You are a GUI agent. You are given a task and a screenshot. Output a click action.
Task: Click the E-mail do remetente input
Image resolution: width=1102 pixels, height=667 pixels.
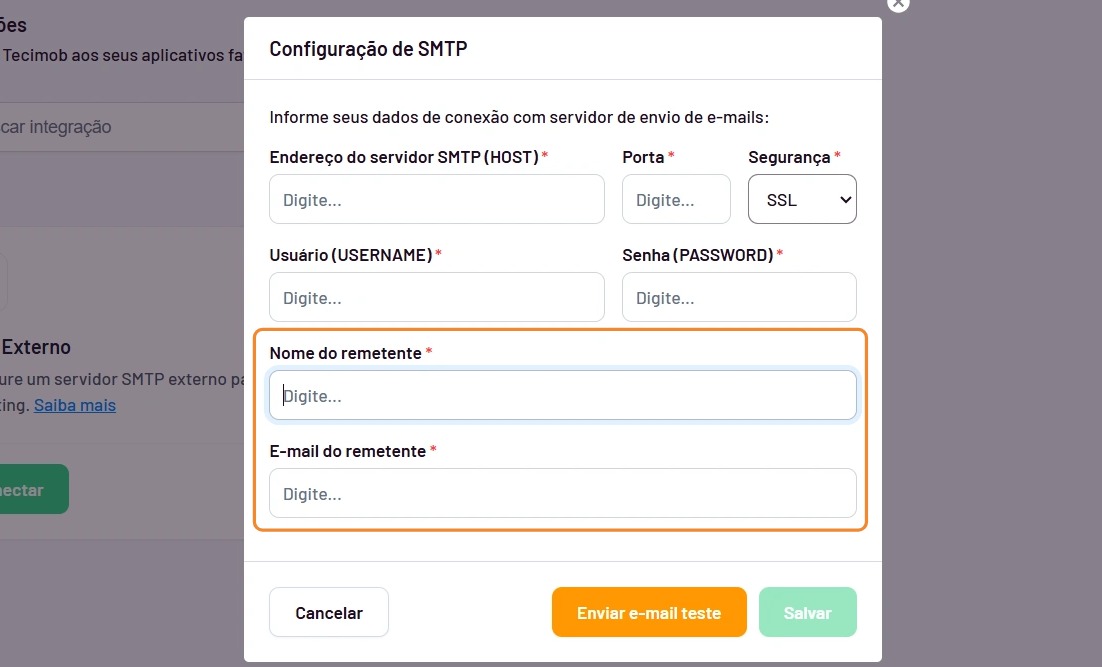coord(563,493)
